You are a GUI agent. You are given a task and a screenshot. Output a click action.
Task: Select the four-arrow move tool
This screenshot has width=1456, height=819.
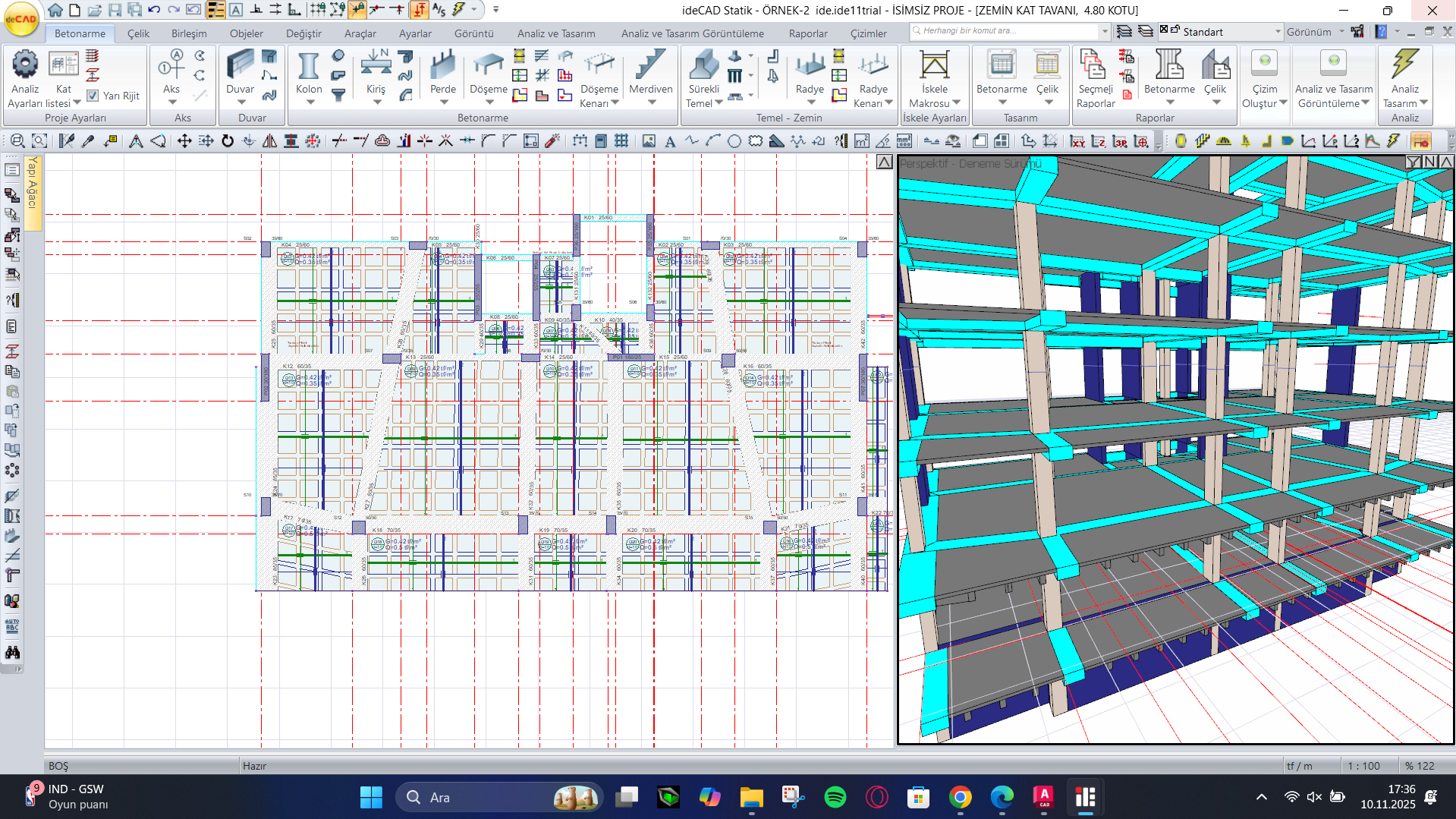click(184, 141)
